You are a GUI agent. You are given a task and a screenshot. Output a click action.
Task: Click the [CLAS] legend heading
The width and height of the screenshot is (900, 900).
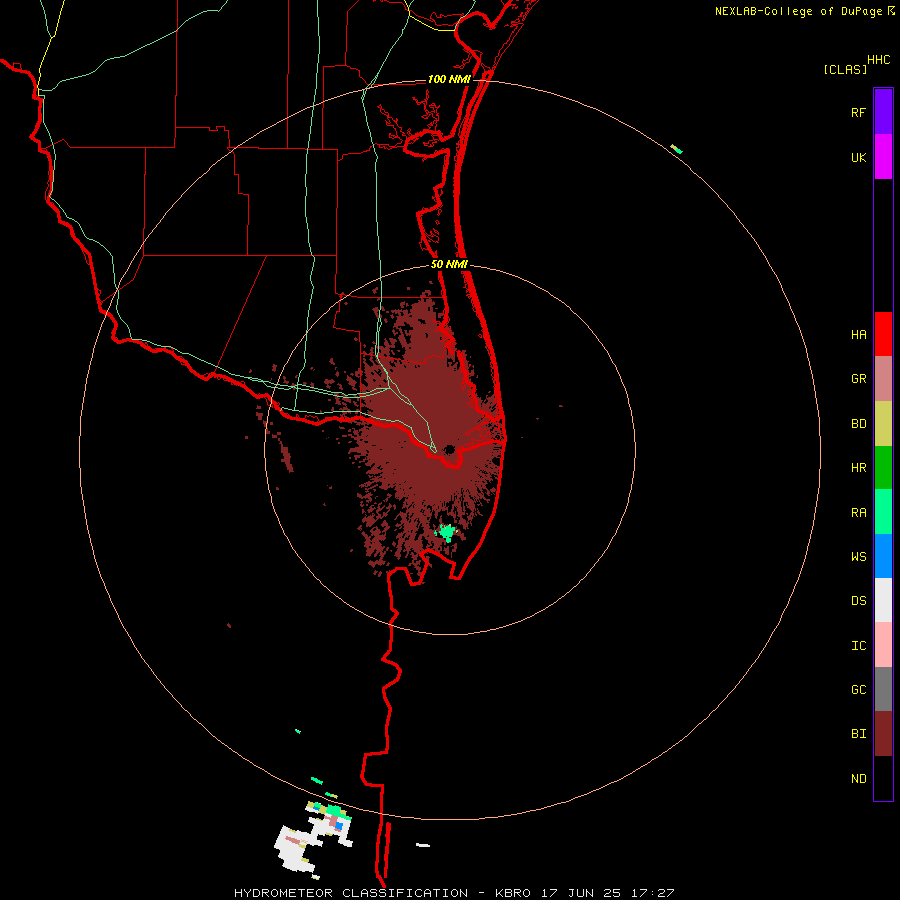(845, 69)
